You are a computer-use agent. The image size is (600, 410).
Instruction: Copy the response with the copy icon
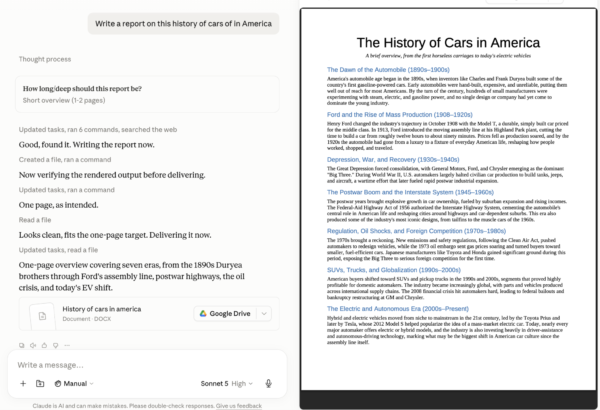(x=22, y=345)
